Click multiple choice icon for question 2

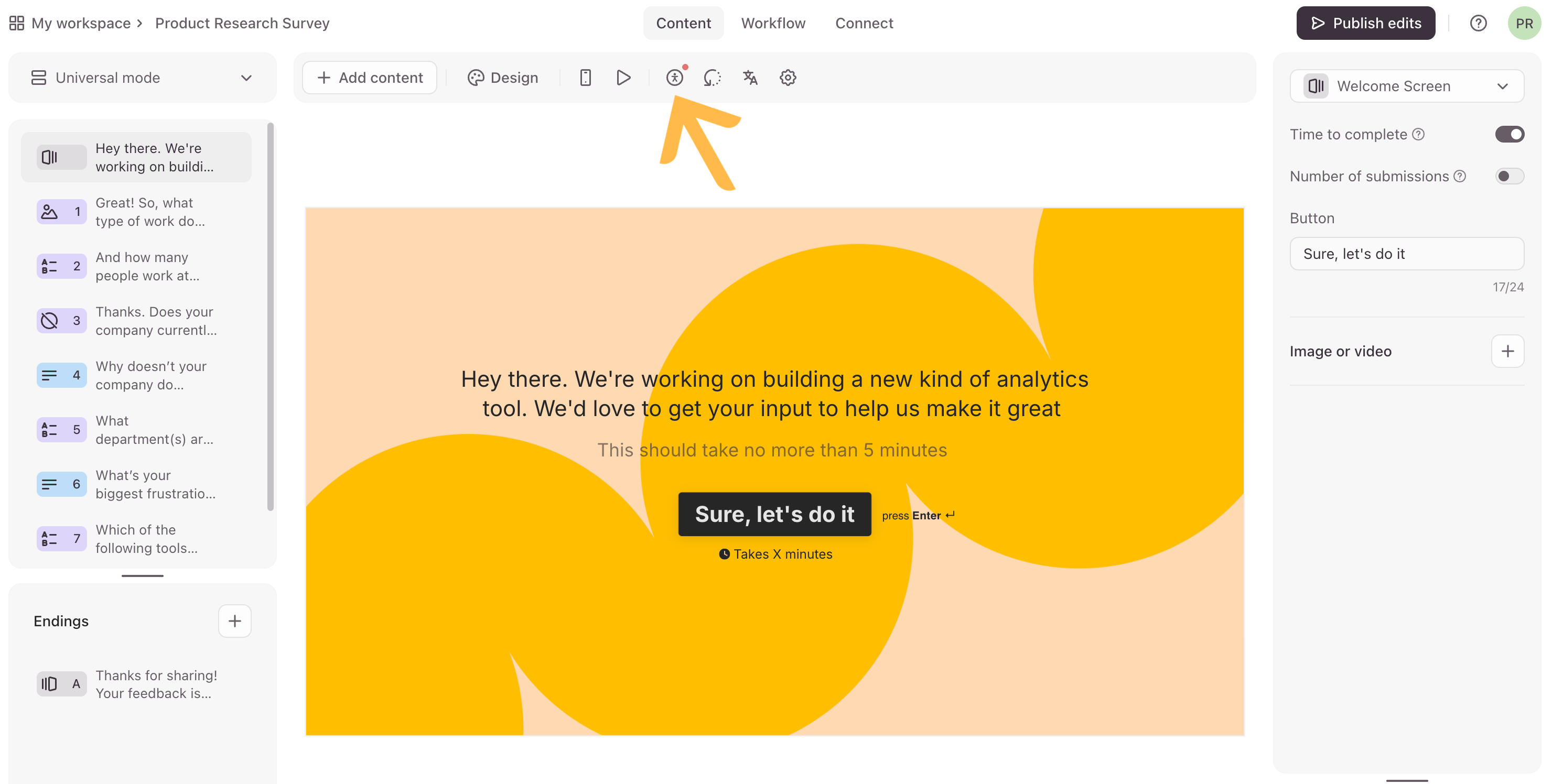pos(49,266)
